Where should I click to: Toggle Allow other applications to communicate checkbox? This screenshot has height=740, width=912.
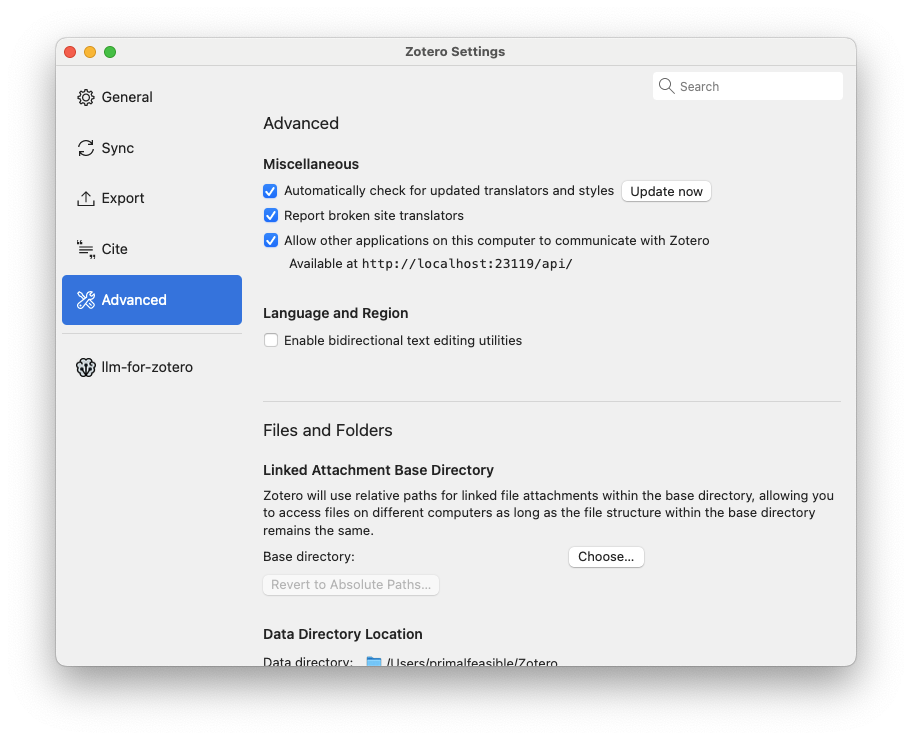(x=270, y=240)
